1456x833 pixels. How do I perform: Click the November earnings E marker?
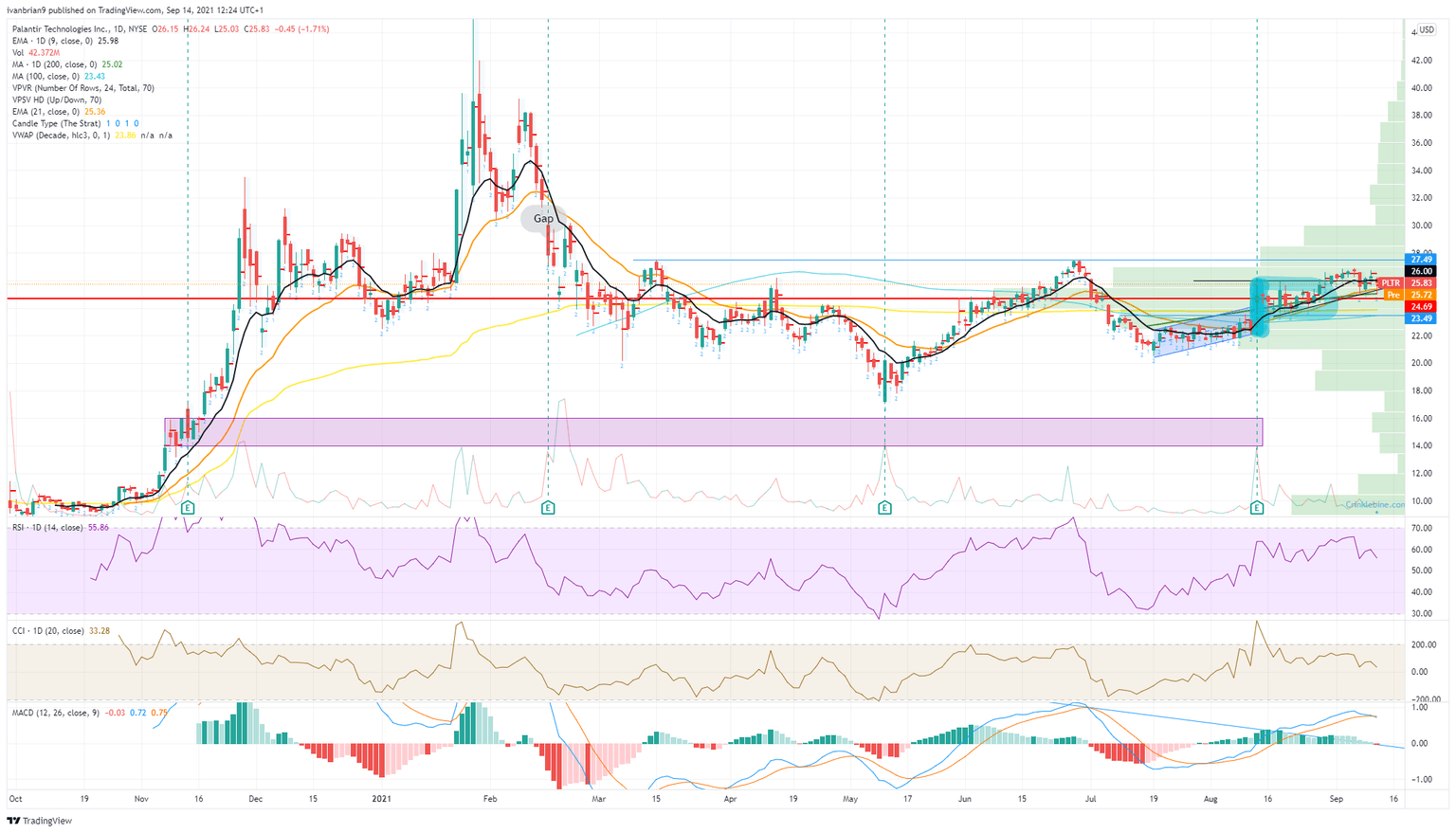click(x=188, y=508)
